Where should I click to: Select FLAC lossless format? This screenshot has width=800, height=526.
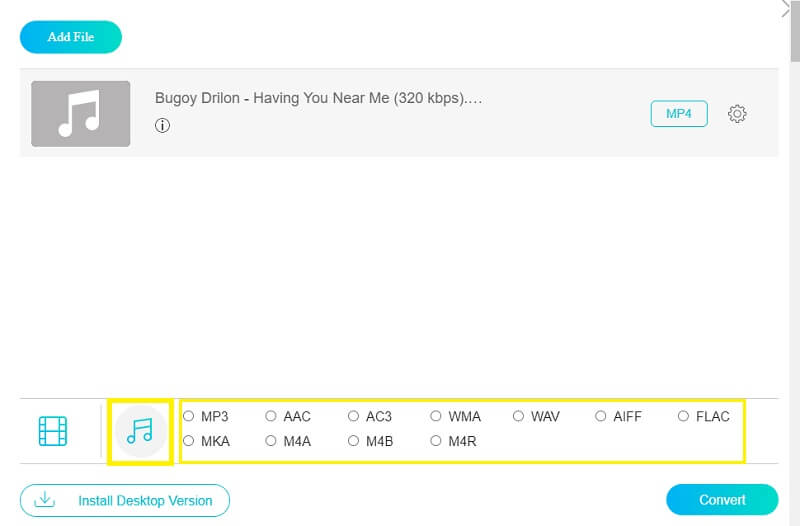click(x=684, y=416)
